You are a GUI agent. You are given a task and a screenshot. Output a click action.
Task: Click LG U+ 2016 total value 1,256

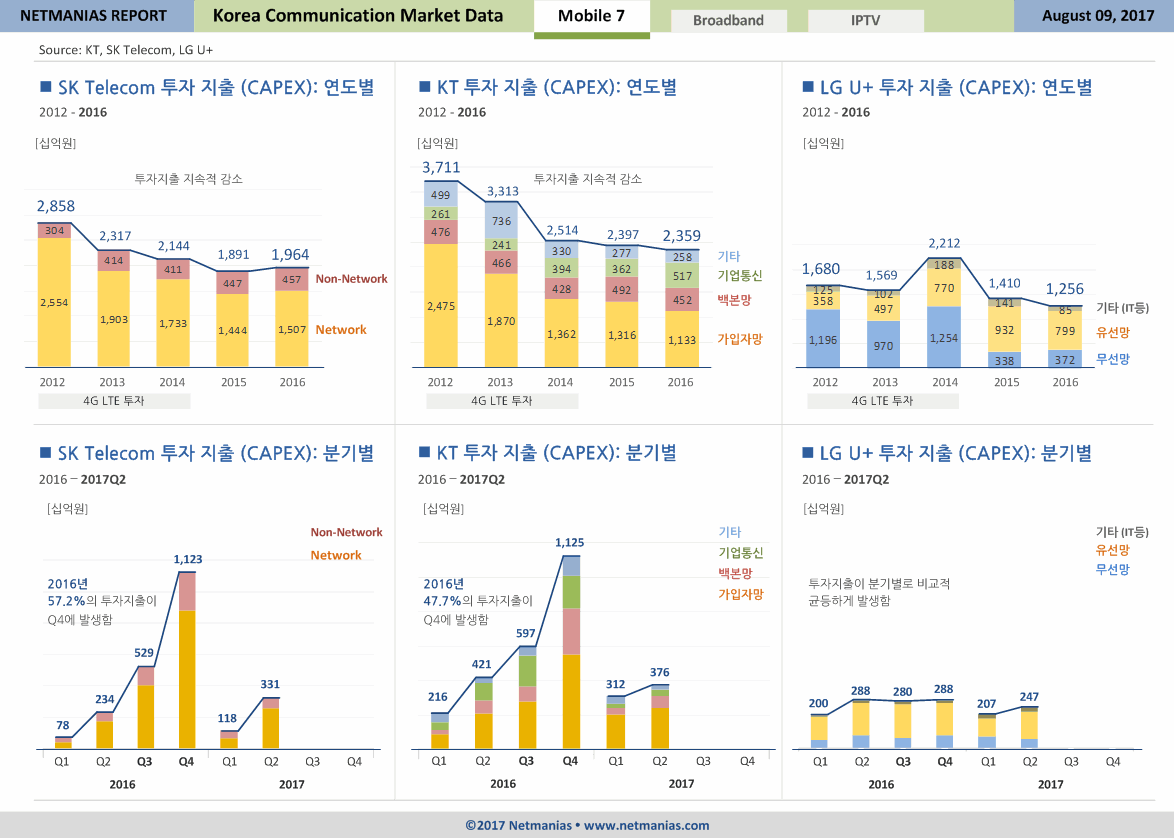pos(1065,288)
